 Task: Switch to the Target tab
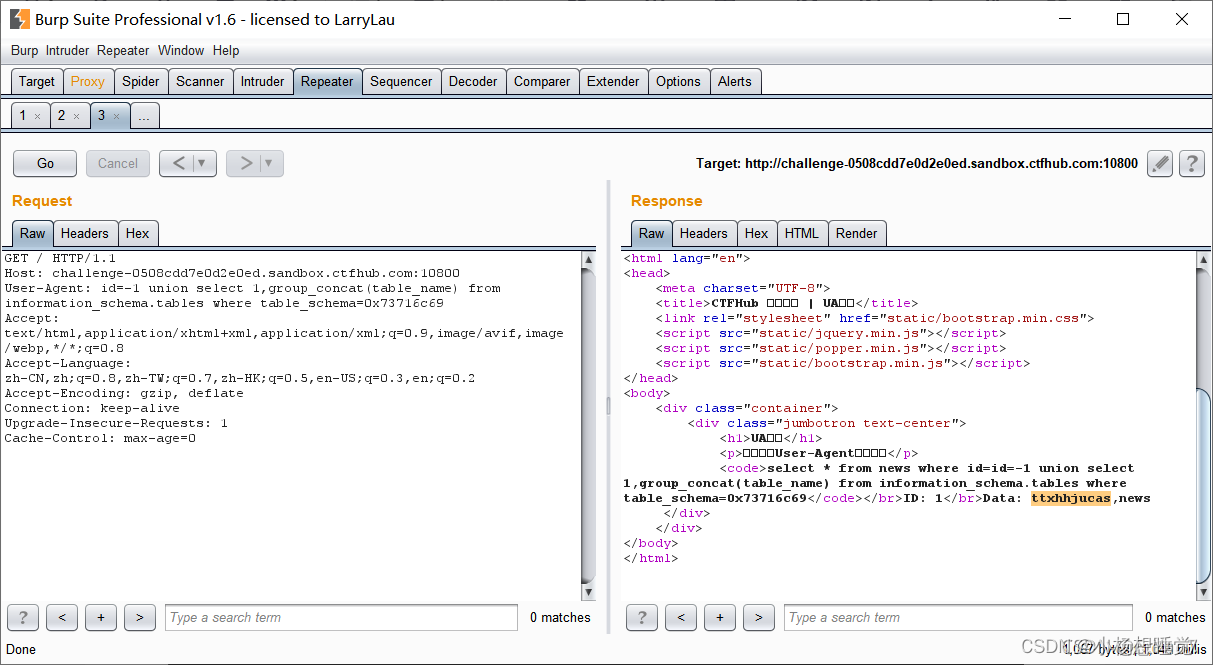point(37,82)
